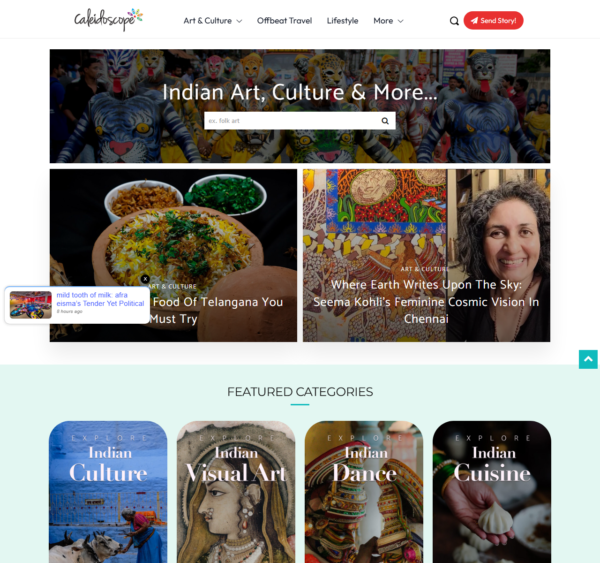Explore the Indian Cuisine category card
The image size is (600, 563).
coord(492,492)
